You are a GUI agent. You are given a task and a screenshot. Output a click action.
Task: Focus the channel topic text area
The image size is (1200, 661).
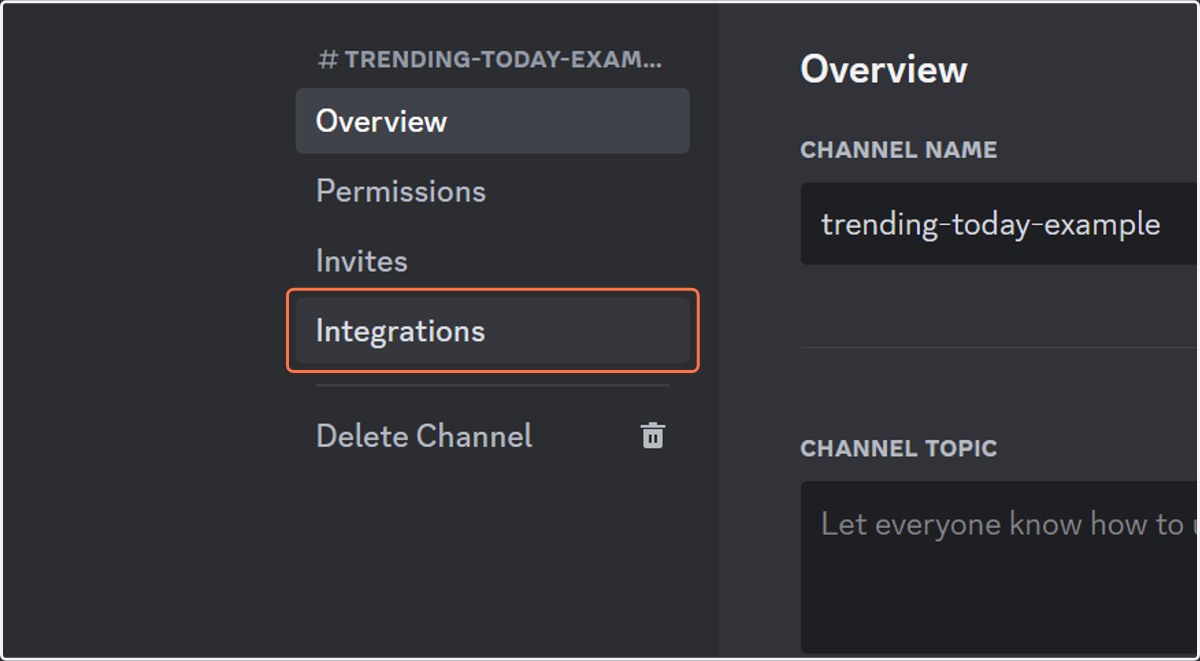click(x=1000, y=567)
